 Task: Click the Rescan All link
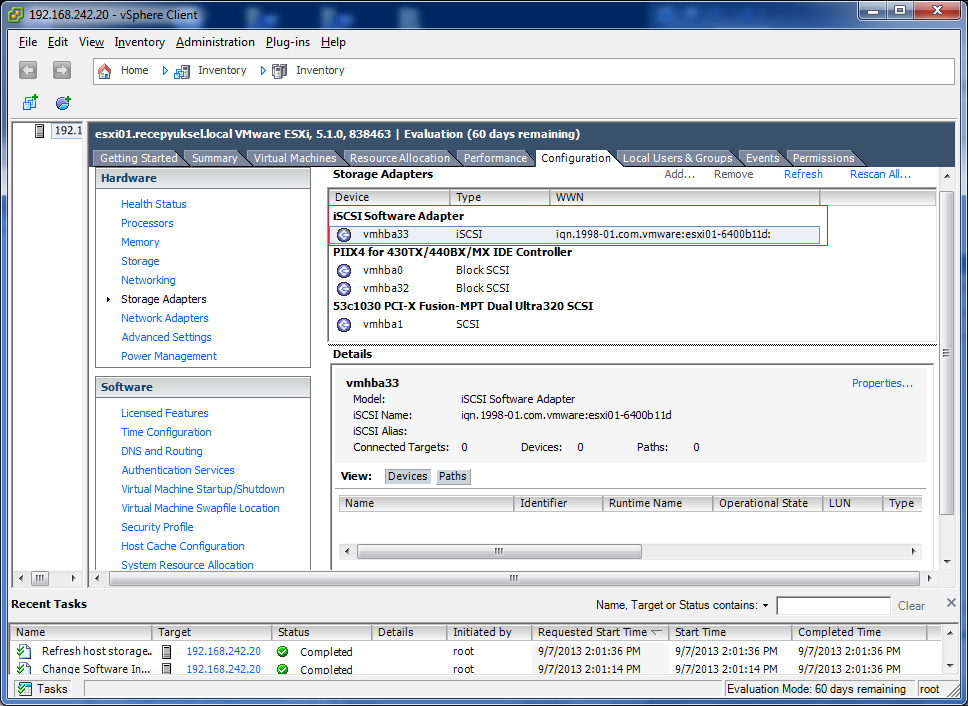[x=880, y=174]
